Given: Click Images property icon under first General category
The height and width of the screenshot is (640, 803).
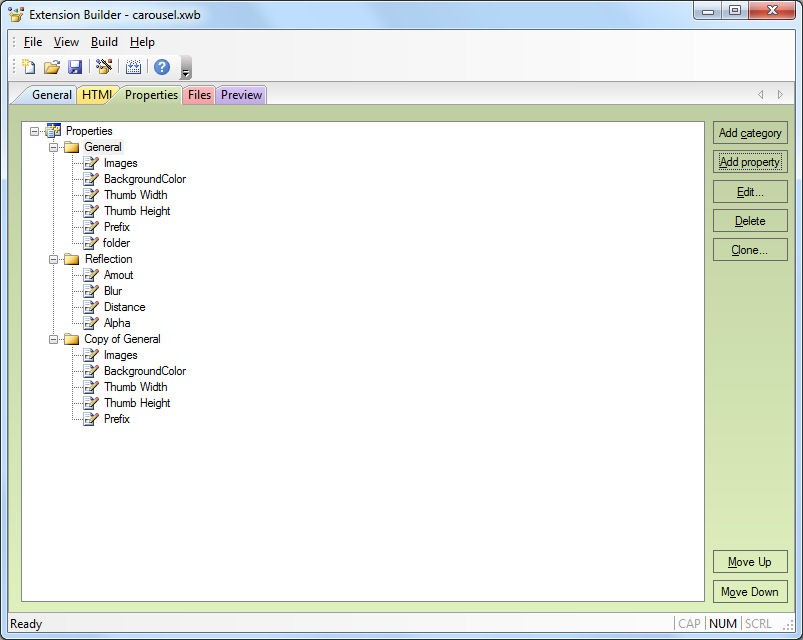Looking at the screenshot, I should click(x=91, y=163).
